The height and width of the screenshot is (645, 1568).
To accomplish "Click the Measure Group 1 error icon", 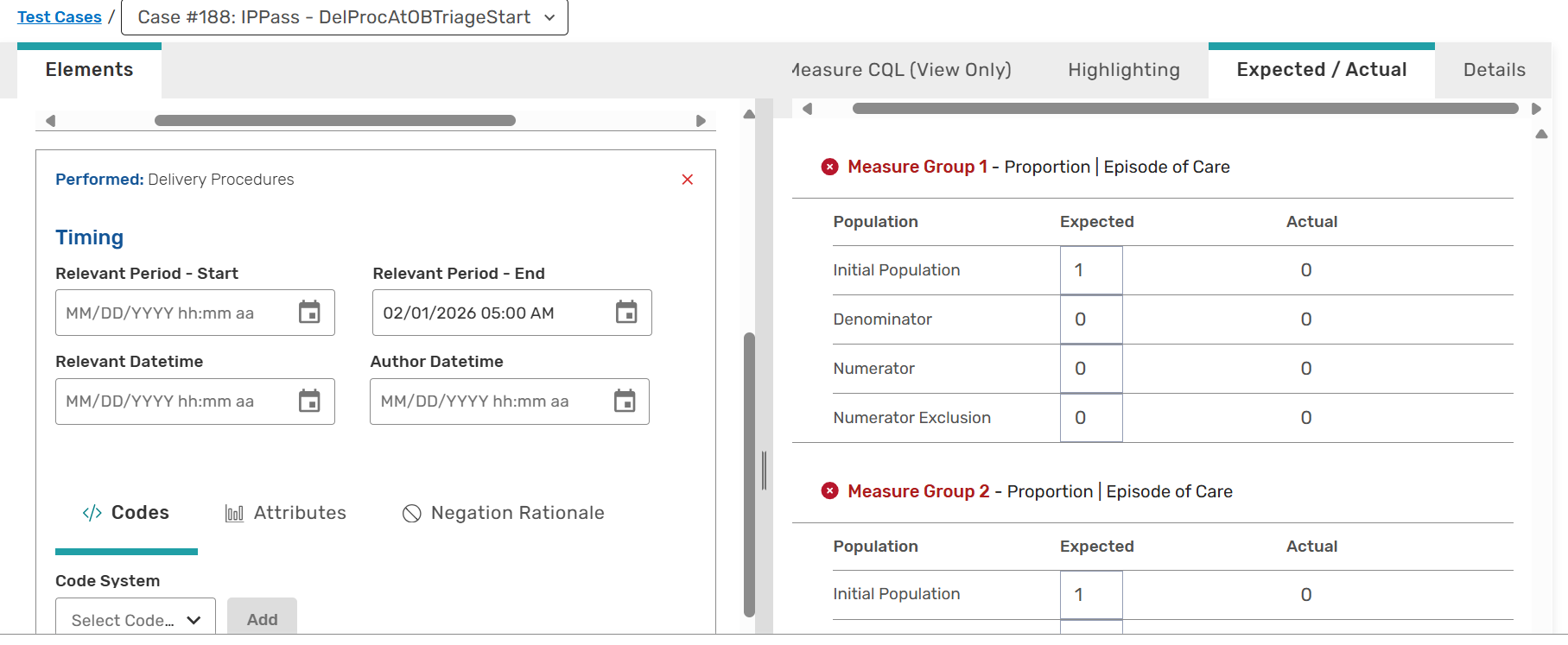I will pos(829,168).
